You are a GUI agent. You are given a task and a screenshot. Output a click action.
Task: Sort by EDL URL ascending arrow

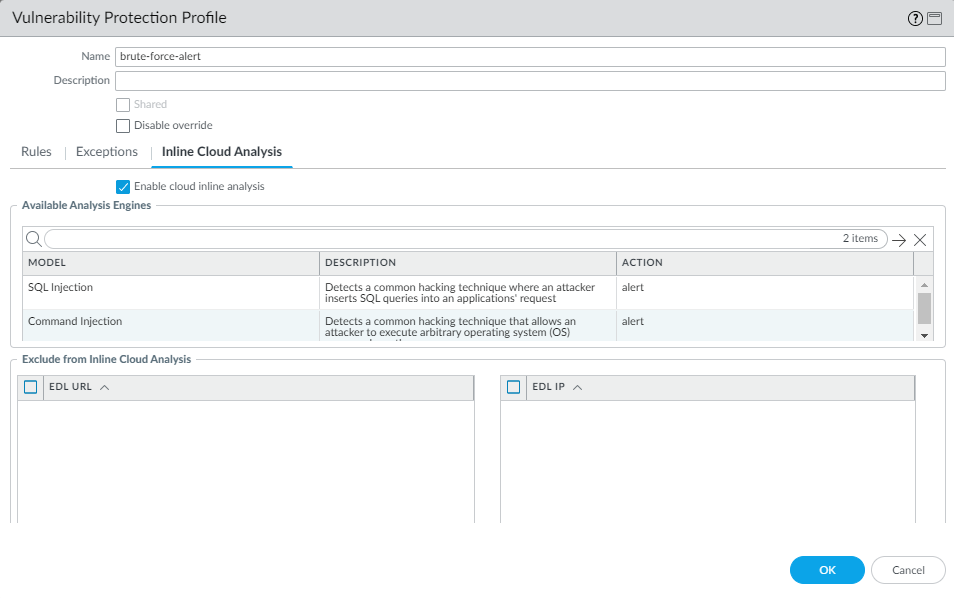[x=105, y=388]
